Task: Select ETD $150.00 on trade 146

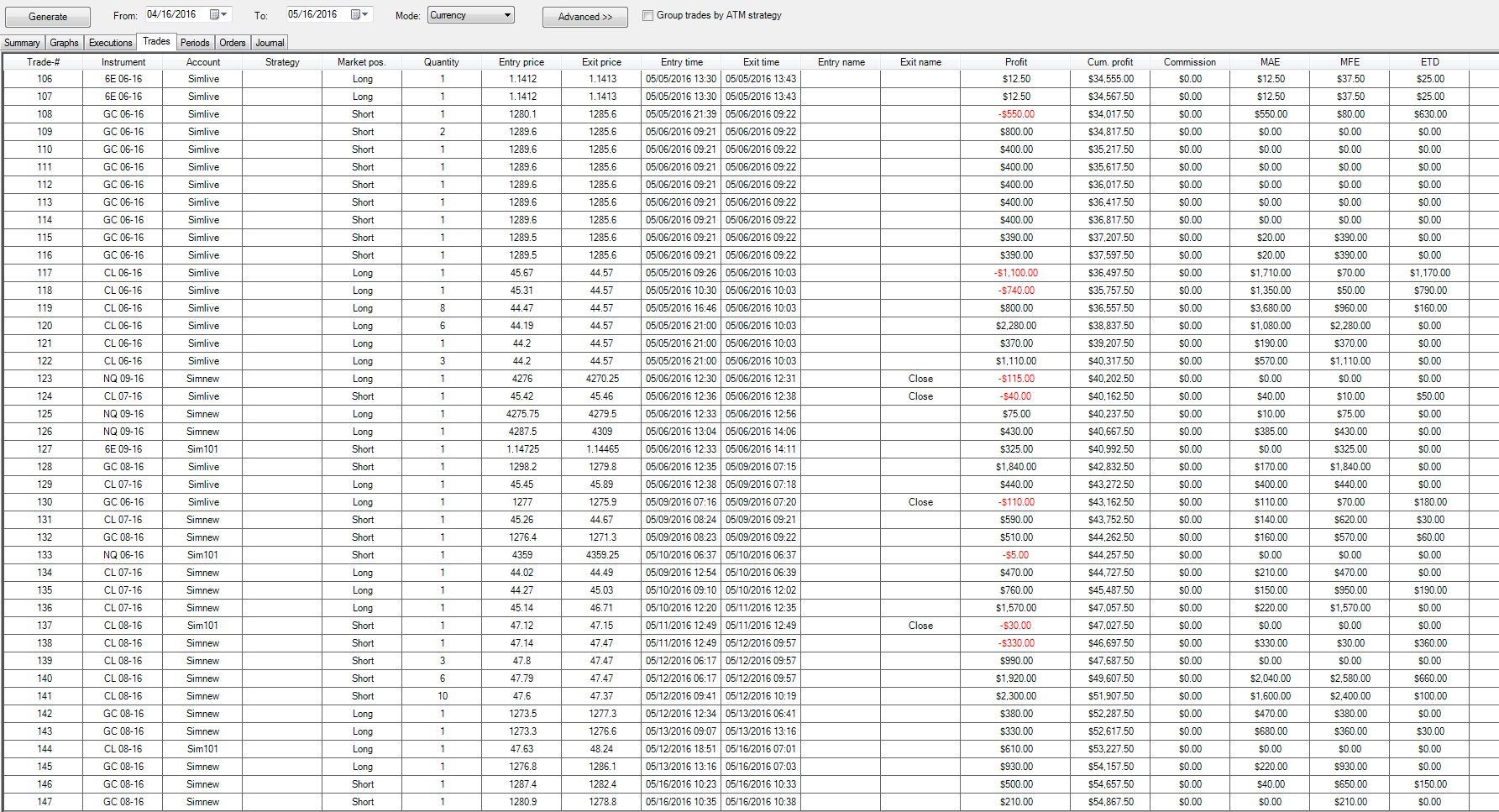Action: 1429,784
